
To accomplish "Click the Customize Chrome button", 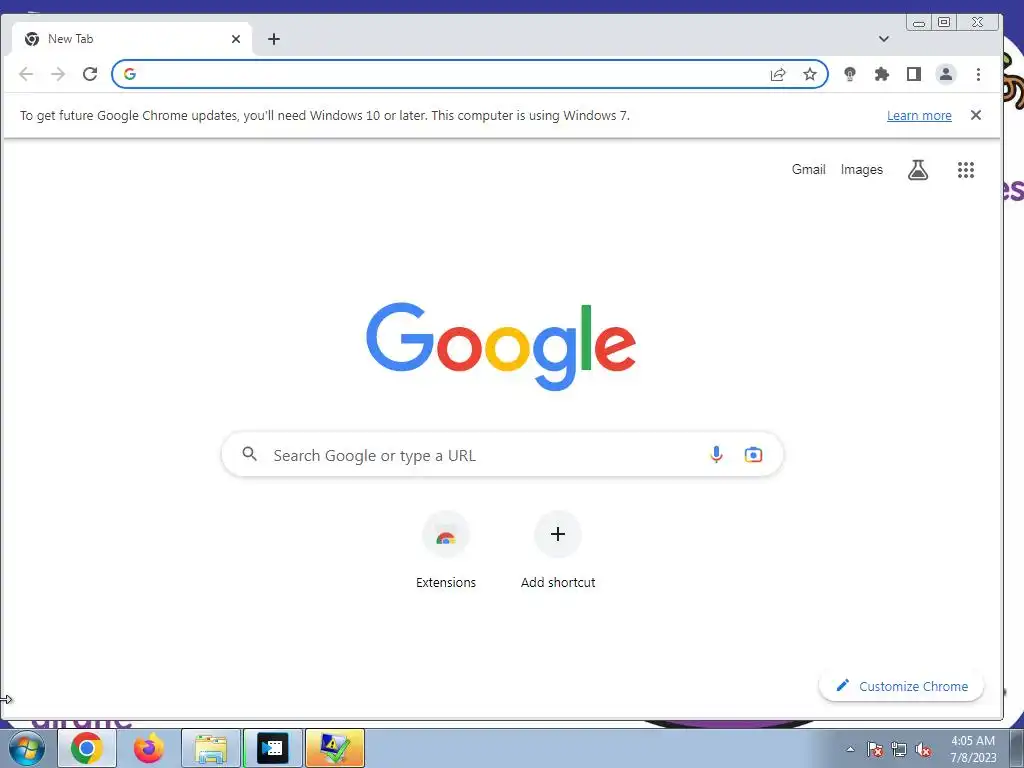I will pos(901,686).
